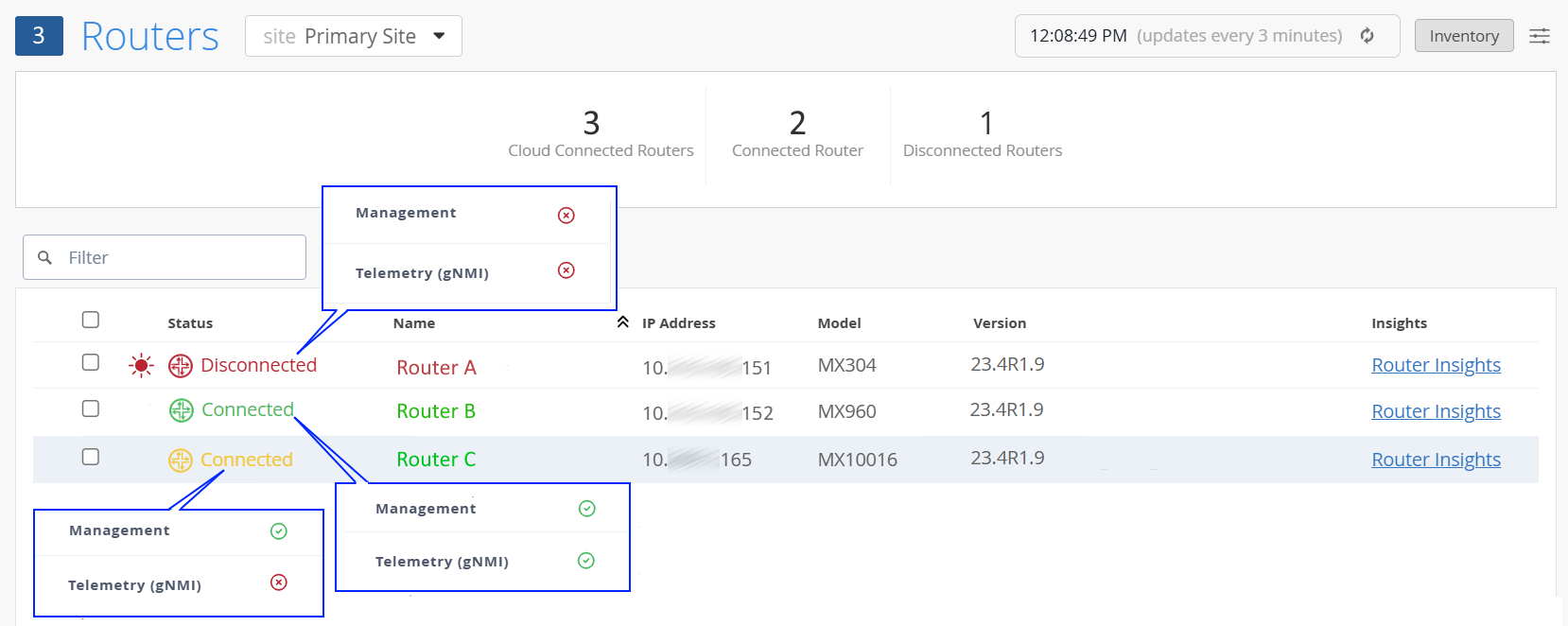1568x626 pixels.
Task: Click the blue 3 router count badge
Action: [39, 36]
